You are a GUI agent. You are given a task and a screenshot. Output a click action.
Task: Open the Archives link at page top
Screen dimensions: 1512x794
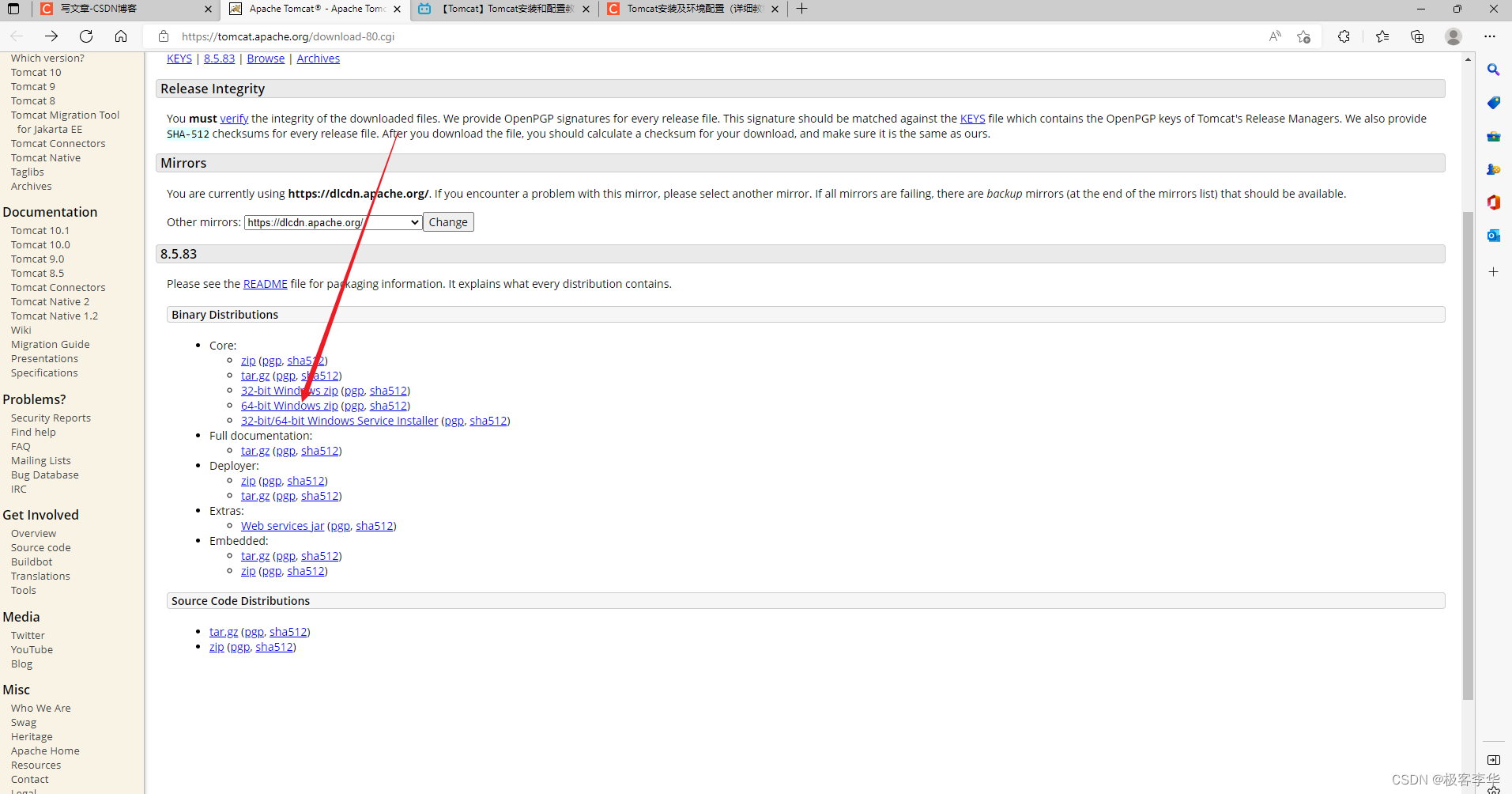click(x=318, y=59)
